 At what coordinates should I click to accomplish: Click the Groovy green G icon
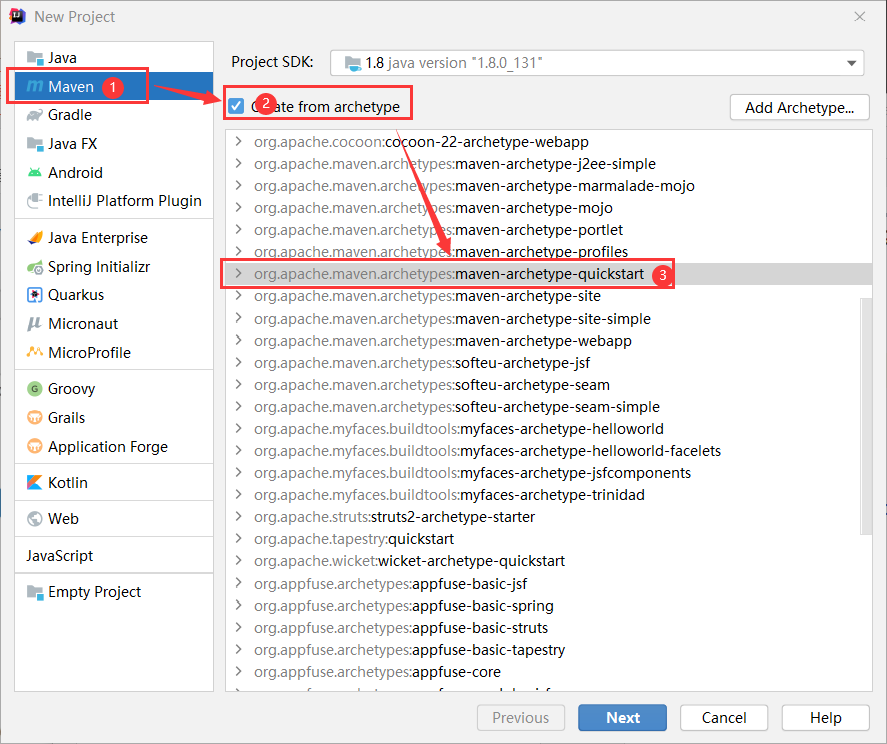click(x=35, y=389)
